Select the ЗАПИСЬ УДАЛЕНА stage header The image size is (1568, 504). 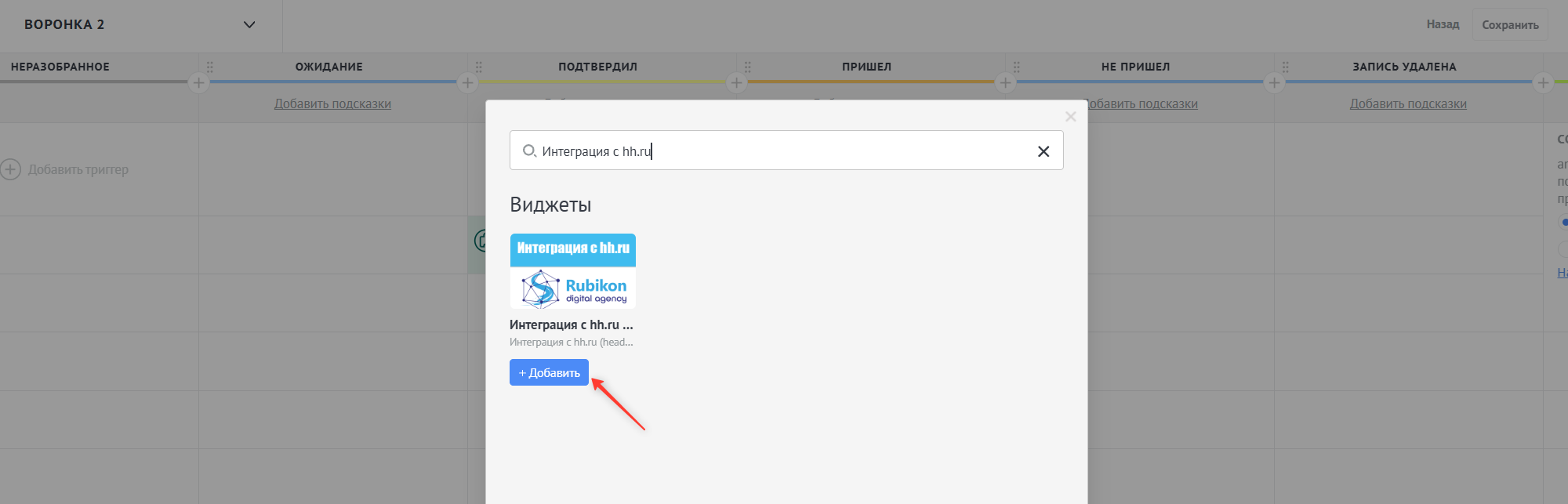[1404, 67]
